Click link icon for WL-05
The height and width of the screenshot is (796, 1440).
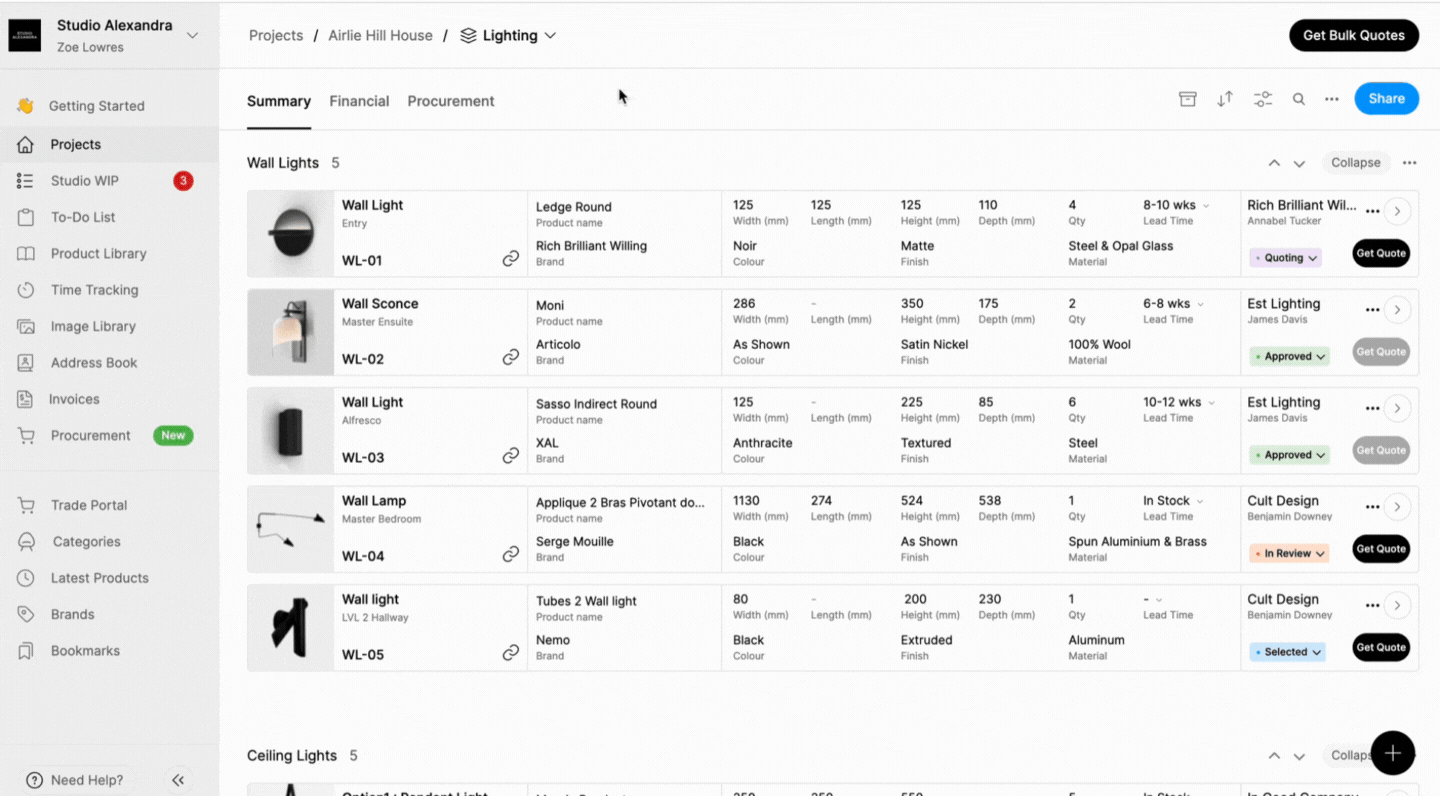pyautogui.click(x=511, y=653)
